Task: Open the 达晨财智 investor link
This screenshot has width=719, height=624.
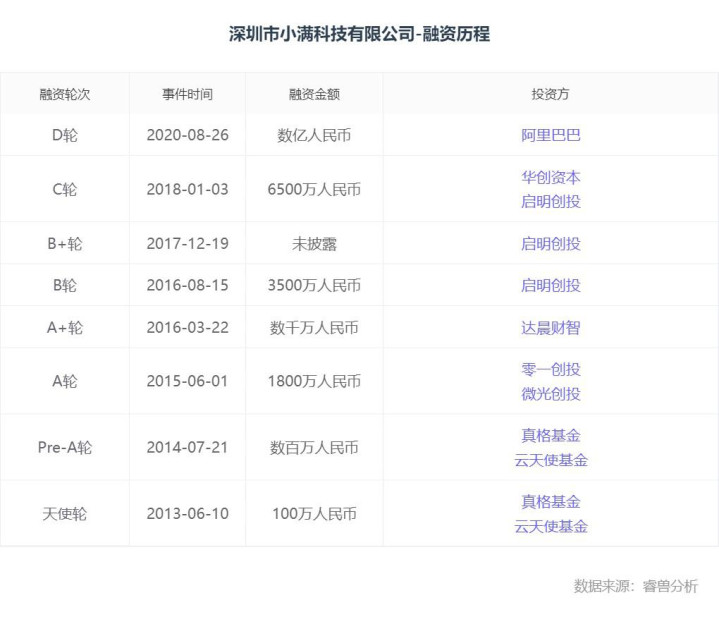Action: click(550, 327)
